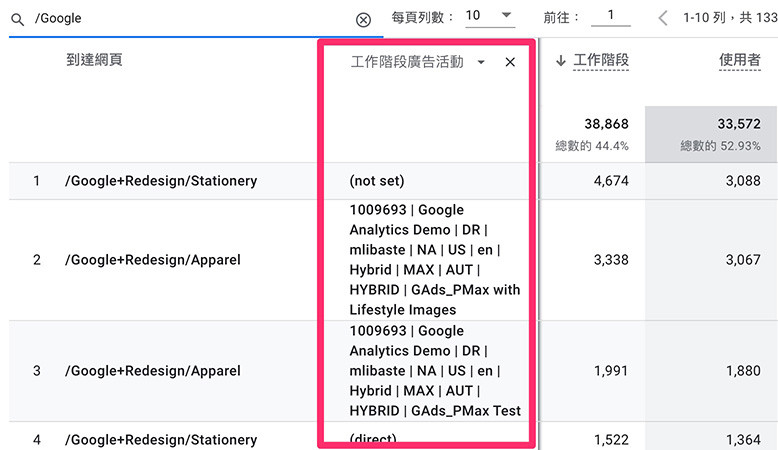Sort by the 使用者 column header
Viewport: 778px width, 450px height.
[739, 60]
